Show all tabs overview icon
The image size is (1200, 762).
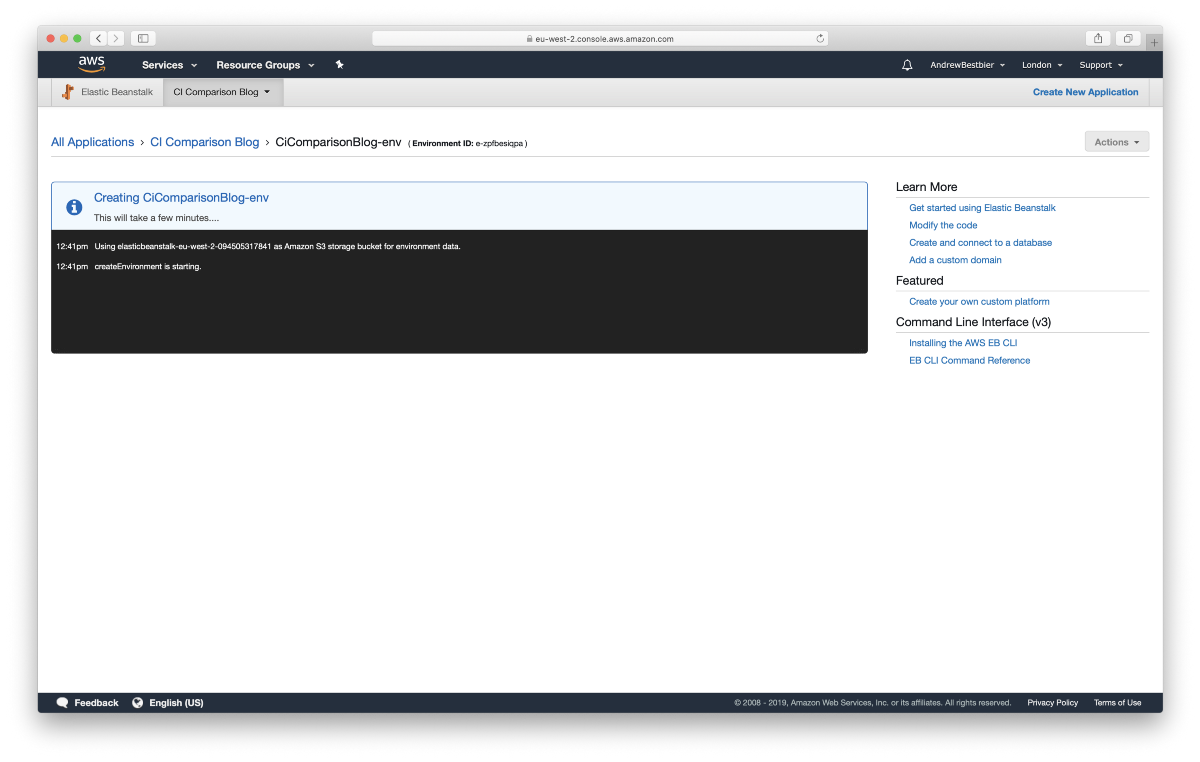(x=1127, y=38)
